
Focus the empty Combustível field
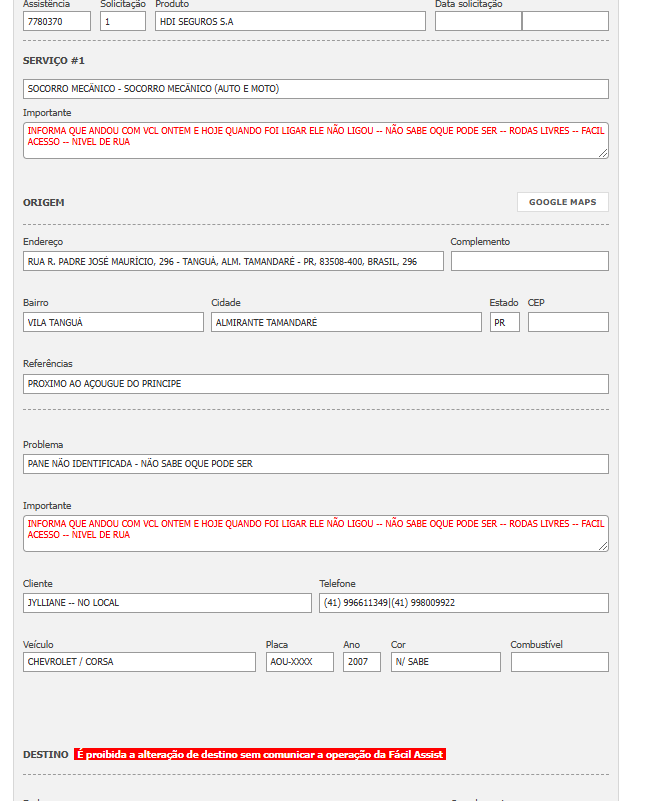(559, 662)
